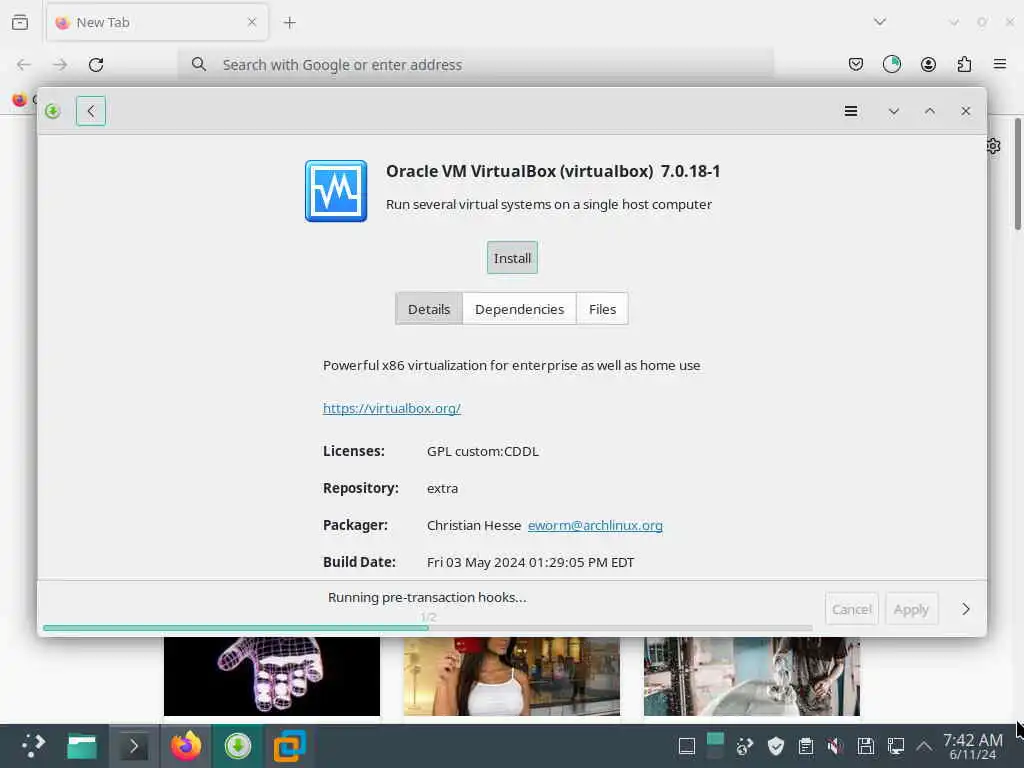Open the clipboard tray icon
The width and height of the screenshot is (1024, 768).
(x=806, y=746)
